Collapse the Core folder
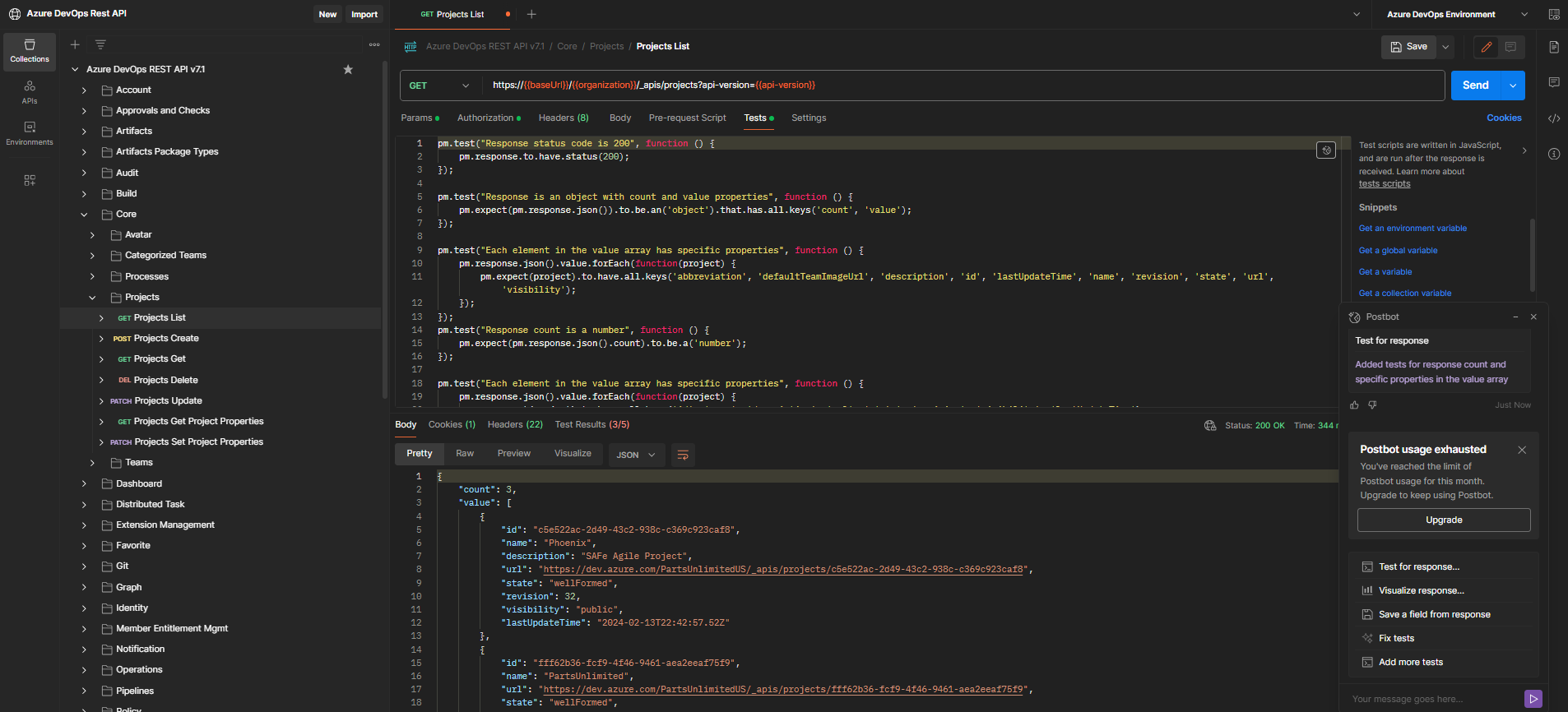Image resolution: width=1568 pixels, height=712 pixels. point(84,215)
